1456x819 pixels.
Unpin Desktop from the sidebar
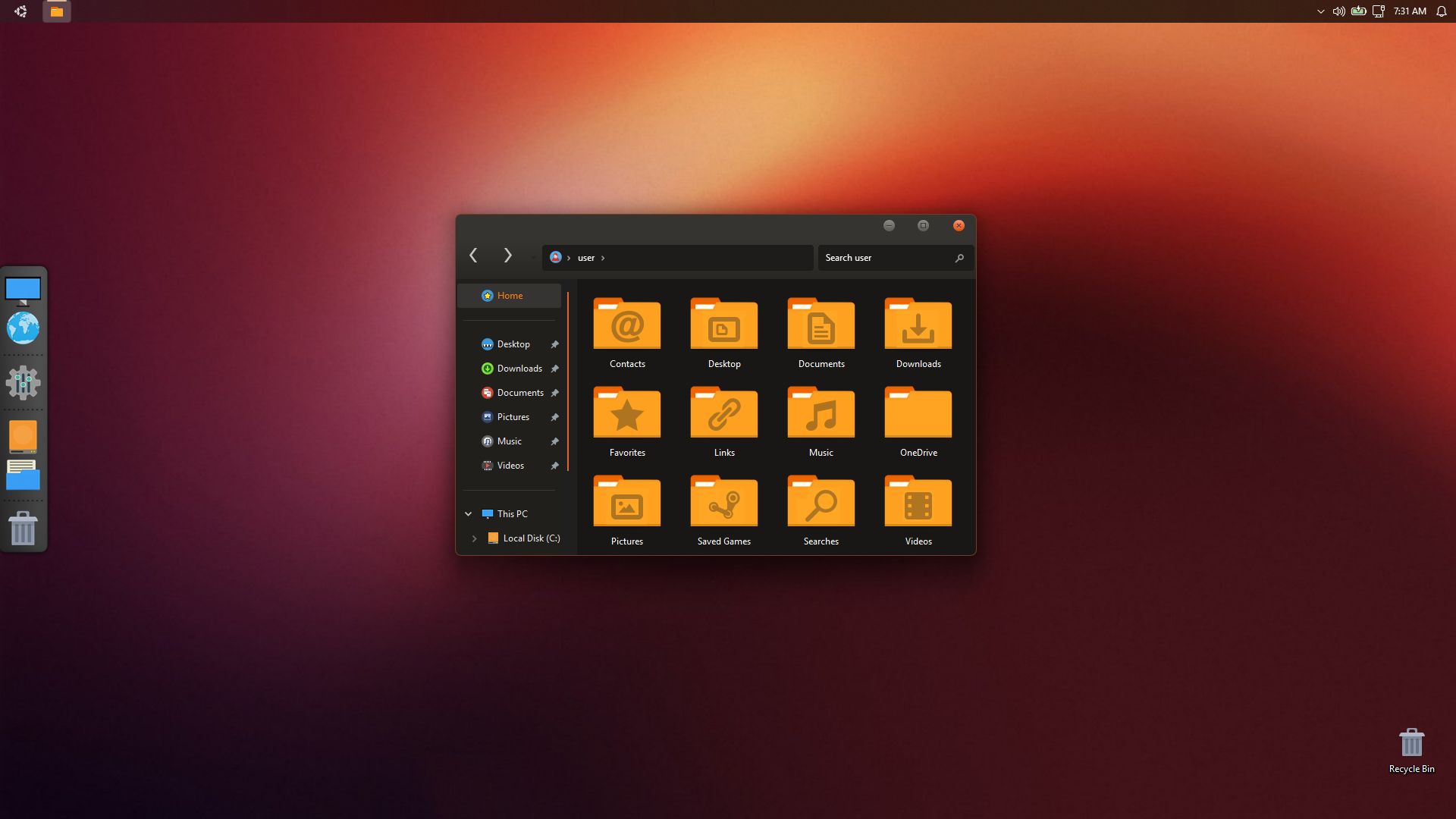coord(554,344)
